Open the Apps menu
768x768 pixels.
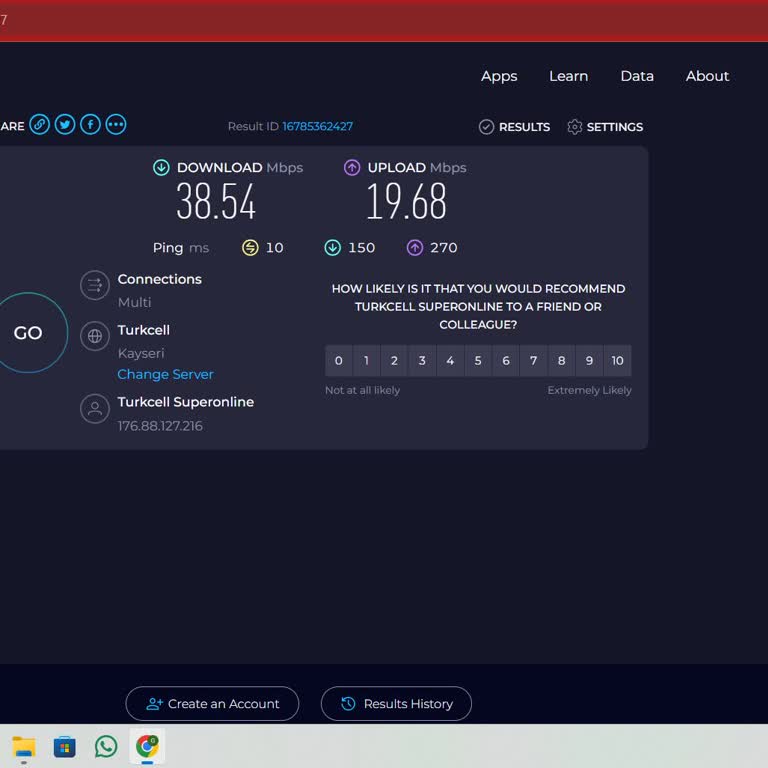coord(499,76)
